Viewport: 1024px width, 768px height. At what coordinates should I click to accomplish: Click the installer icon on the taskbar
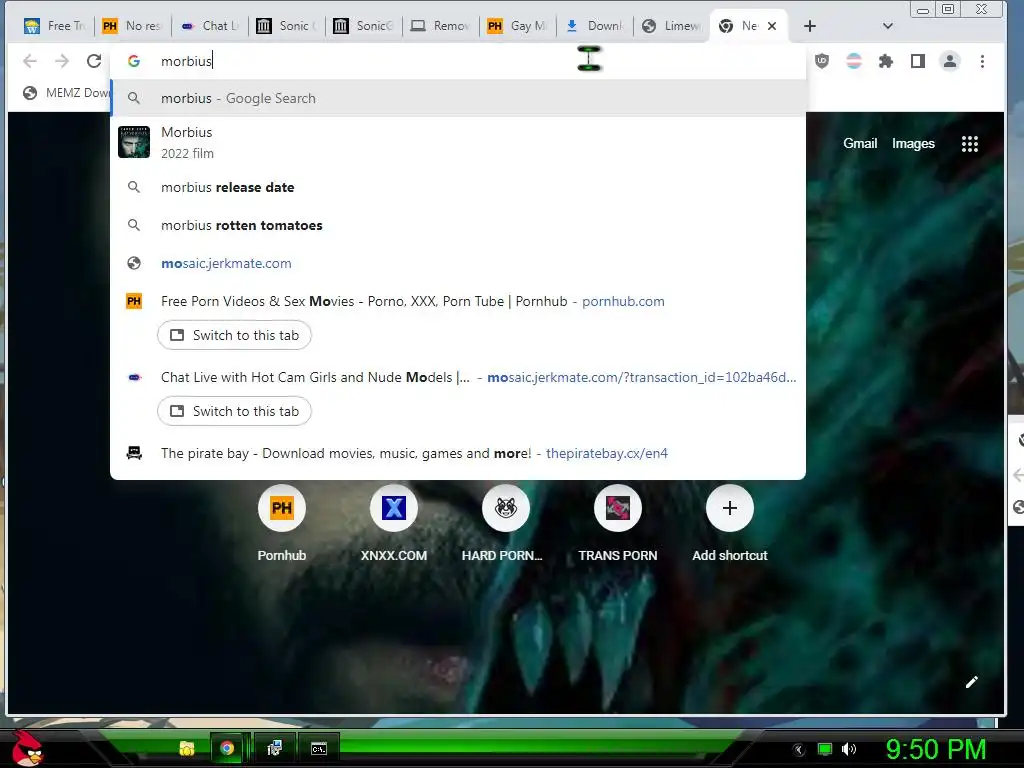coord(274,748)
